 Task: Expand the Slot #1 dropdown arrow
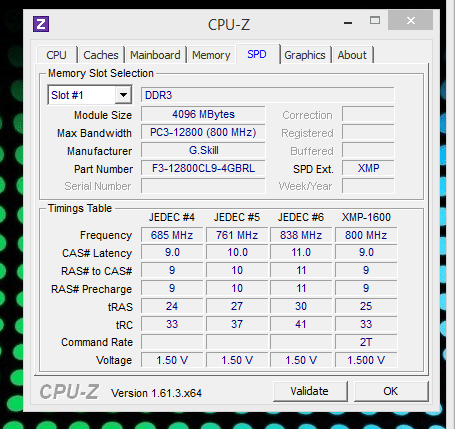[123, 95]
